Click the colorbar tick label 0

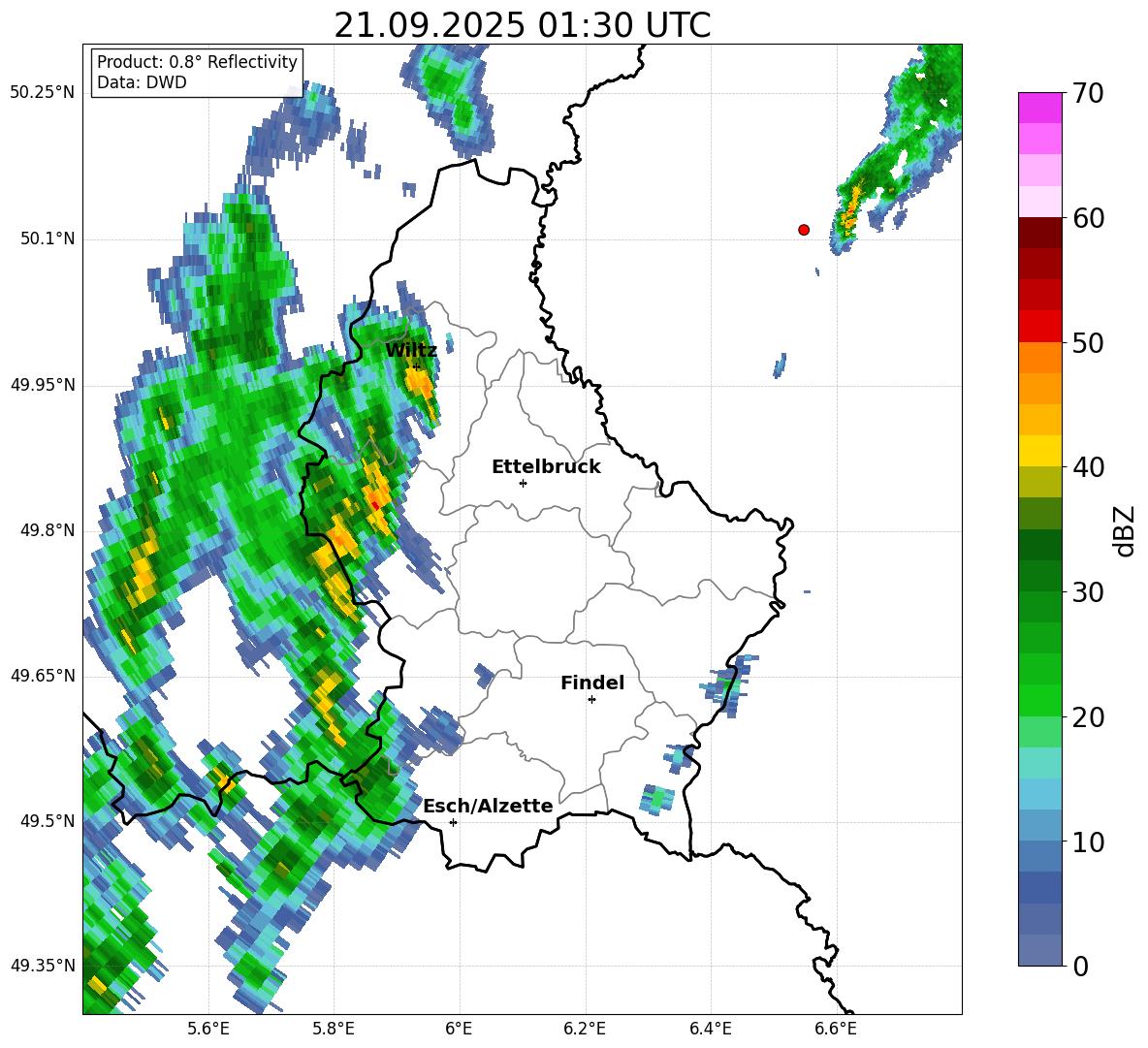coord(1081,966)
